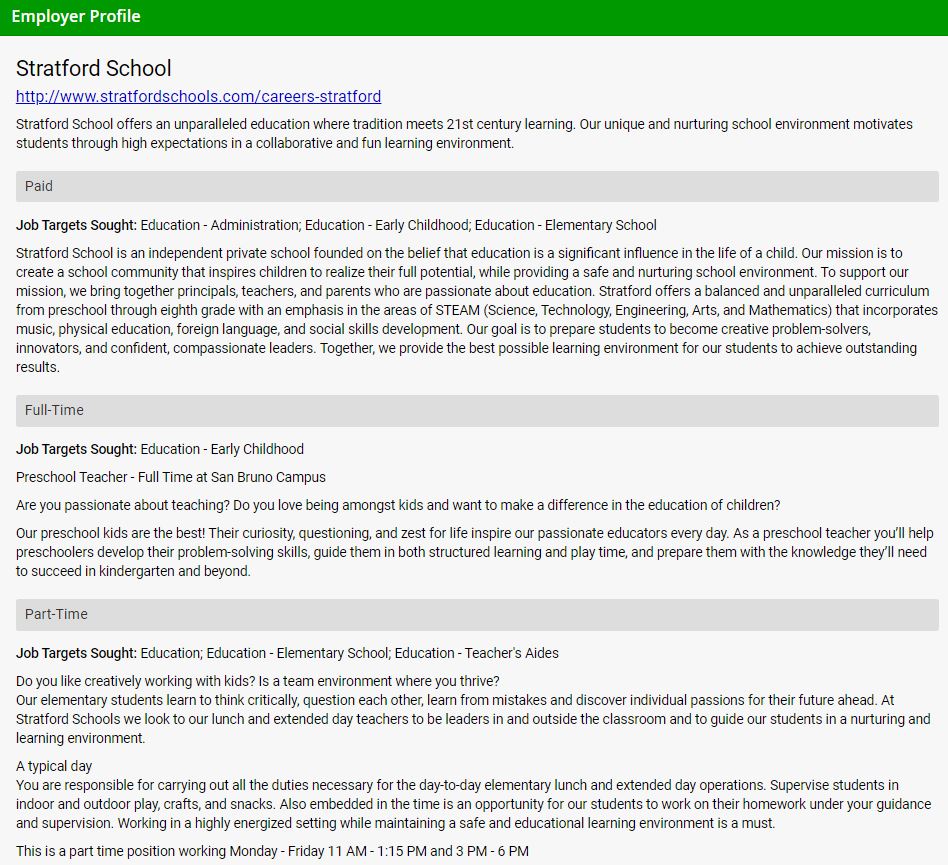Click Job Targets Sought label under Full-Time

76,449
